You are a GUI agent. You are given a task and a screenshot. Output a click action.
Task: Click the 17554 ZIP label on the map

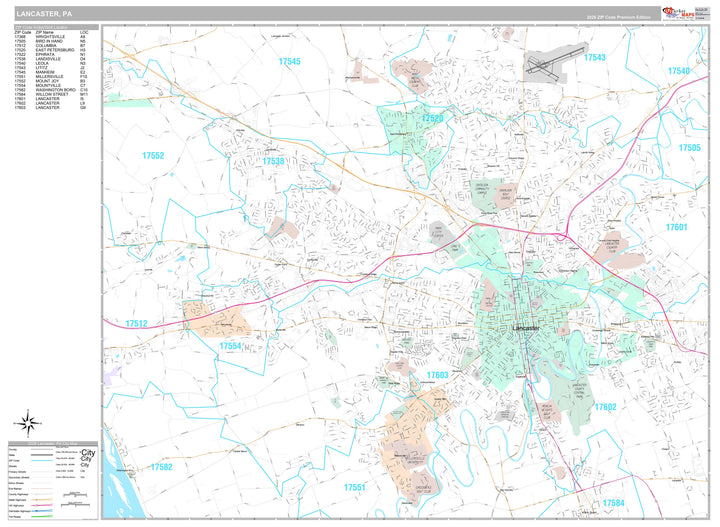point(231,346)
